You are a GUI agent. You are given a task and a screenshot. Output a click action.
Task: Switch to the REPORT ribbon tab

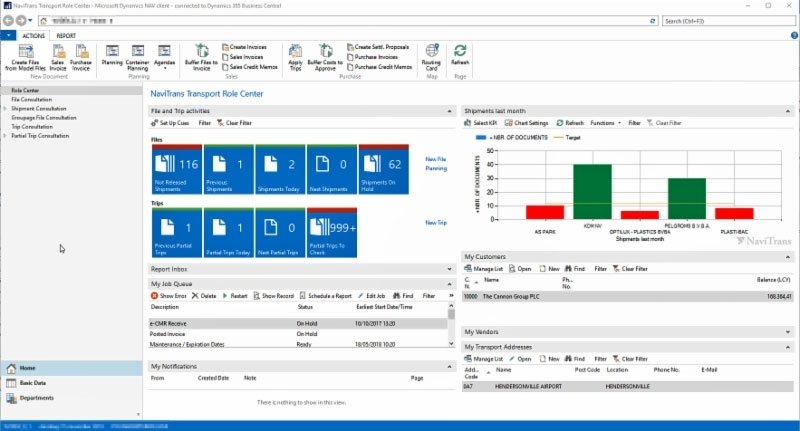66,36
